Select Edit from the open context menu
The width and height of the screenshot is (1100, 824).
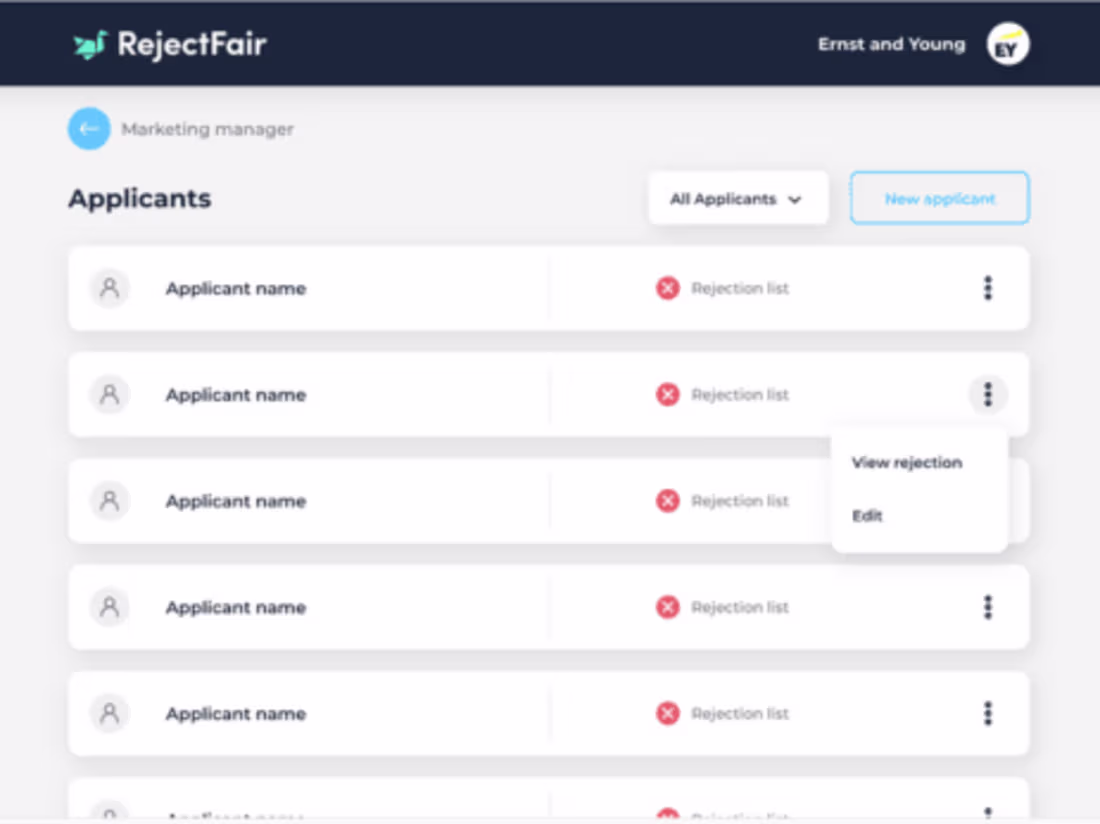(867, 516)
